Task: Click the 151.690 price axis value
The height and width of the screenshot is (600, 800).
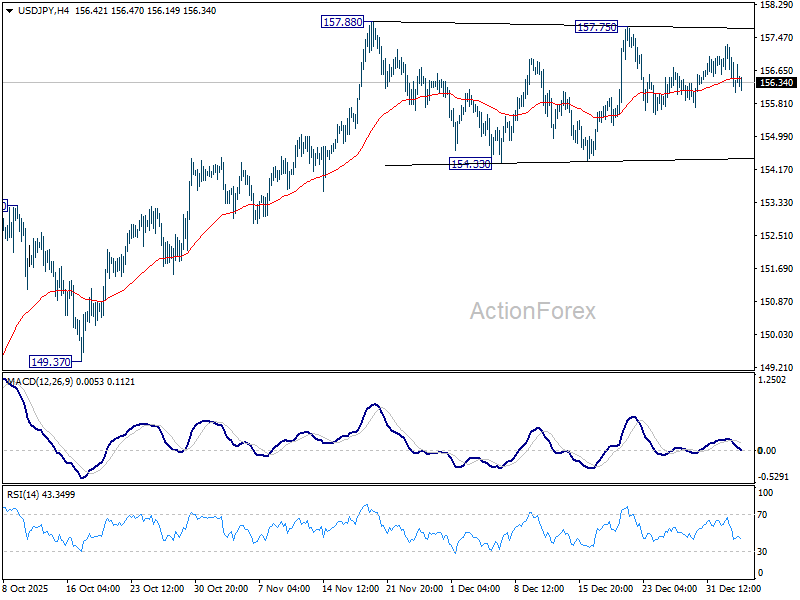Action: tap(777, 268)
